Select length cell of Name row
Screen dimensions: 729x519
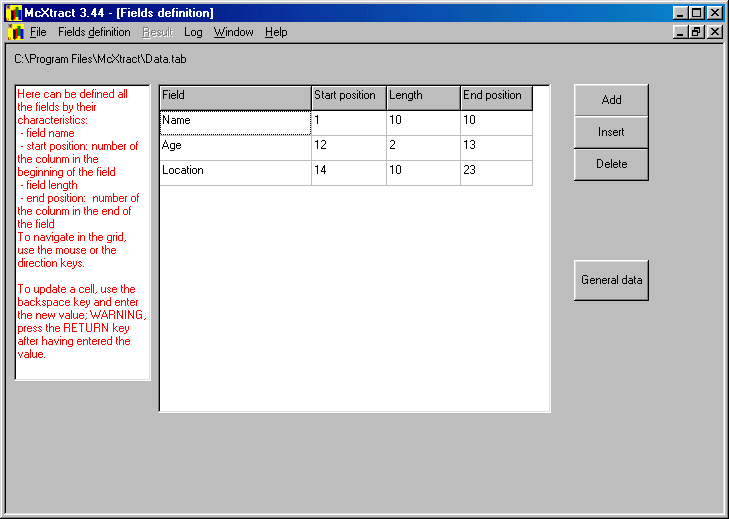[x=423, y=123]
